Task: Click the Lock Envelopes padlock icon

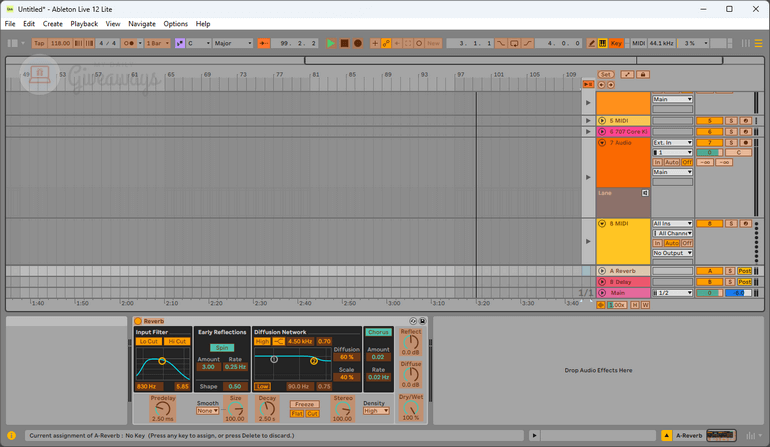Action: coord(643,74)
